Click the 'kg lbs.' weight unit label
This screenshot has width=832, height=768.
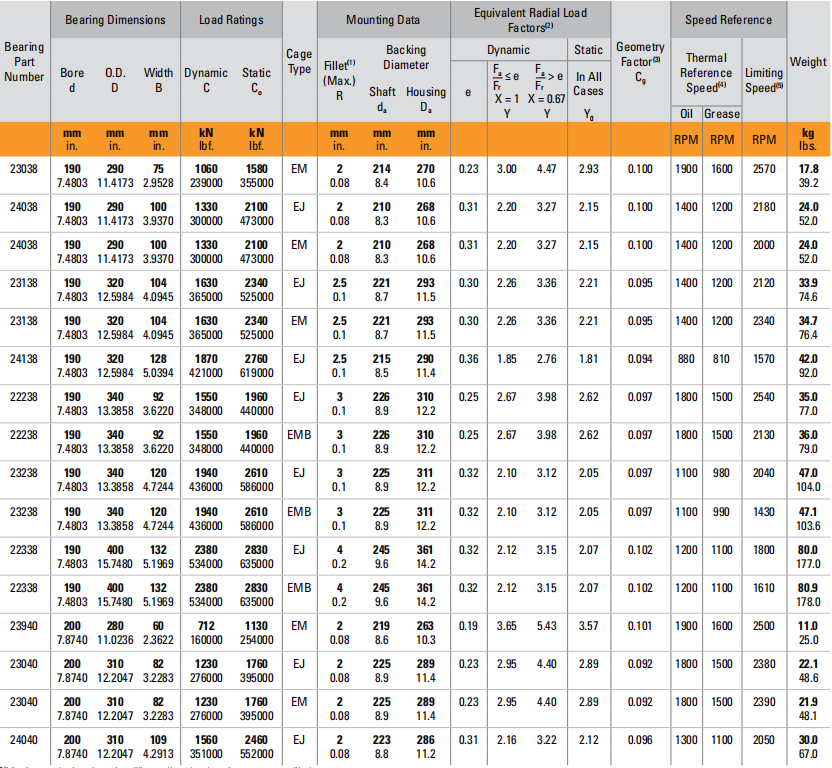click(x=808, y=139)
